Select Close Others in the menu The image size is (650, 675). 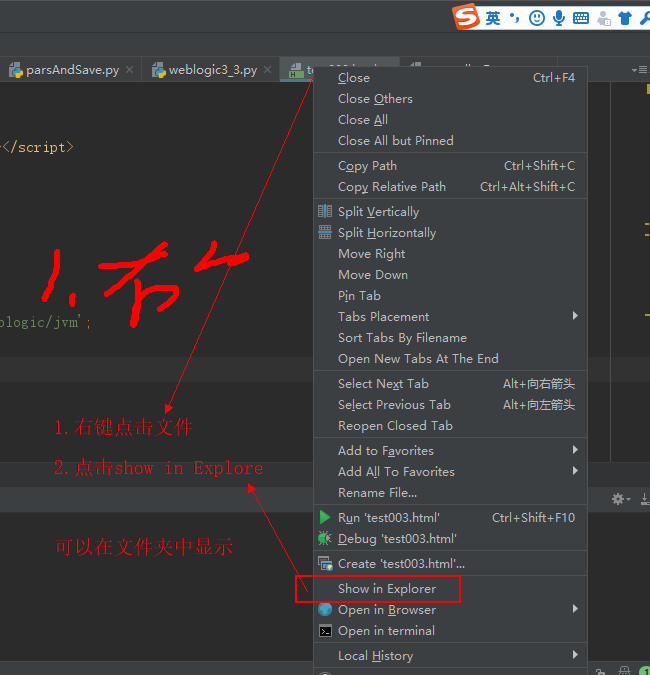coord(451,99)
